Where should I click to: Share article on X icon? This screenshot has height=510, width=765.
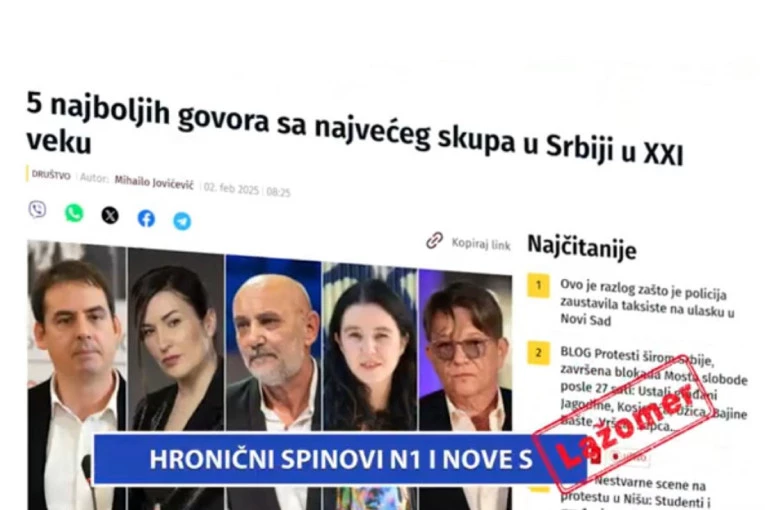click(110, 215)
